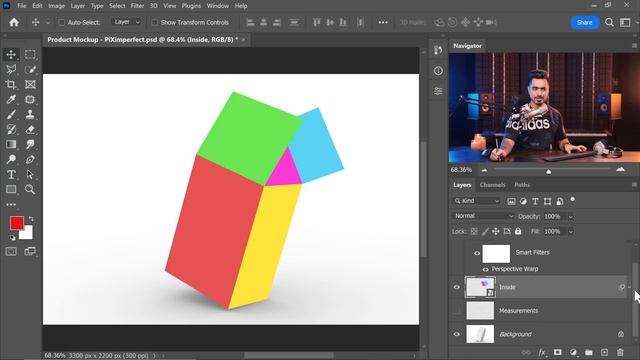Select the Dodge tool
The height and width of the screenshot is (360, 640).
(x=11, y=160)
